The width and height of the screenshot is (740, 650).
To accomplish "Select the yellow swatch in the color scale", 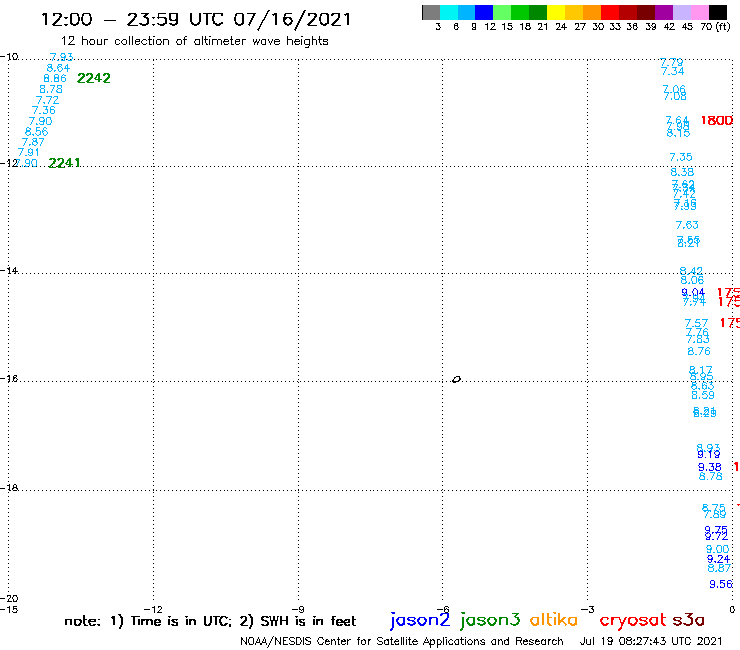I will pyautogui.click(x=556, y=12).
